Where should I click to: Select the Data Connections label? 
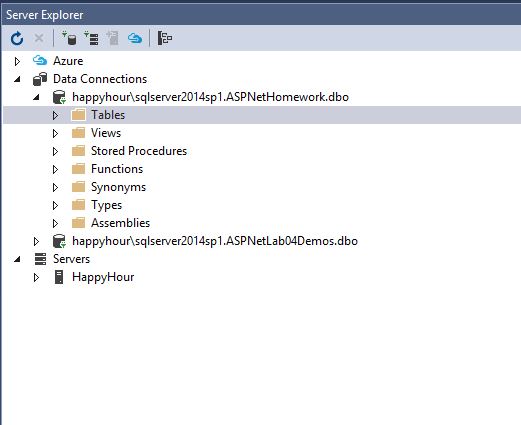(x=100, y=79)
